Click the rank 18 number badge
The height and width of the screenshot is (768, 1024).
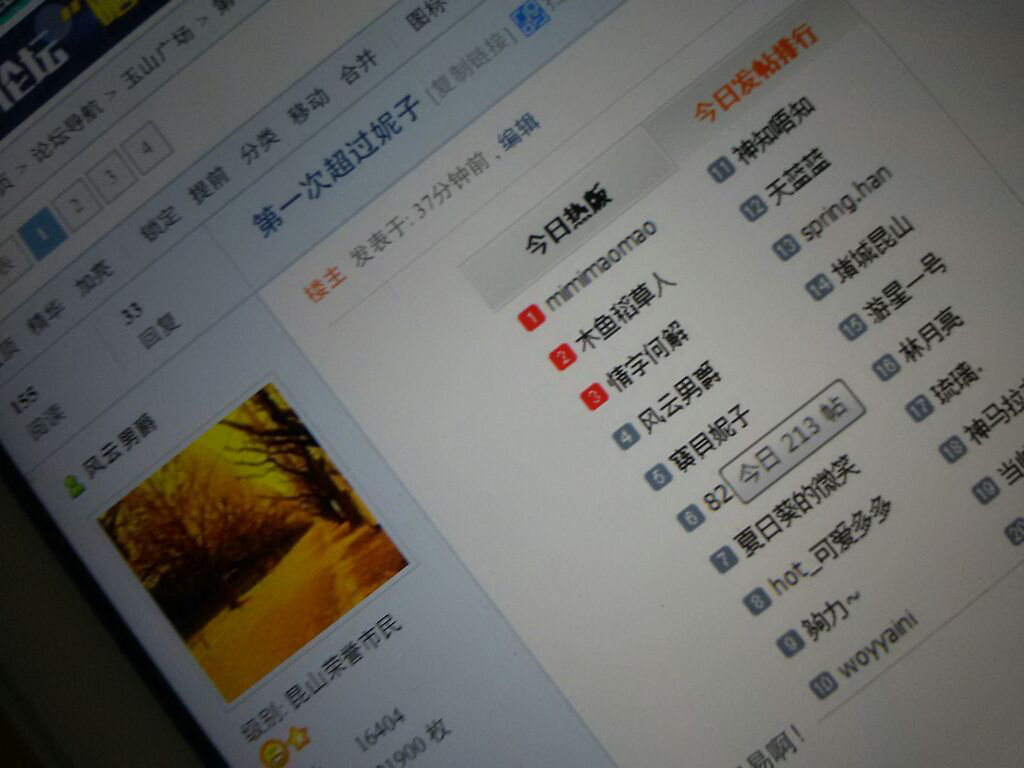coord(952,449)
